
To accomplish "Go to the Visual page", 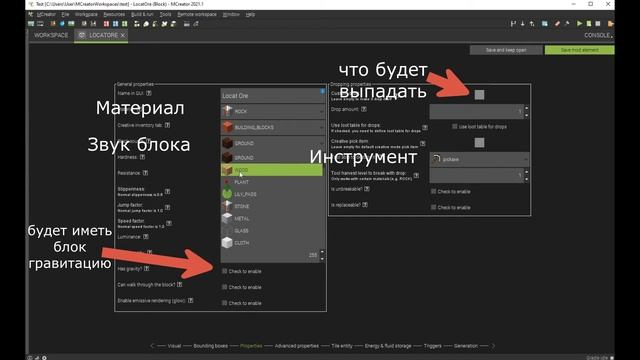I will pos(174,346).
